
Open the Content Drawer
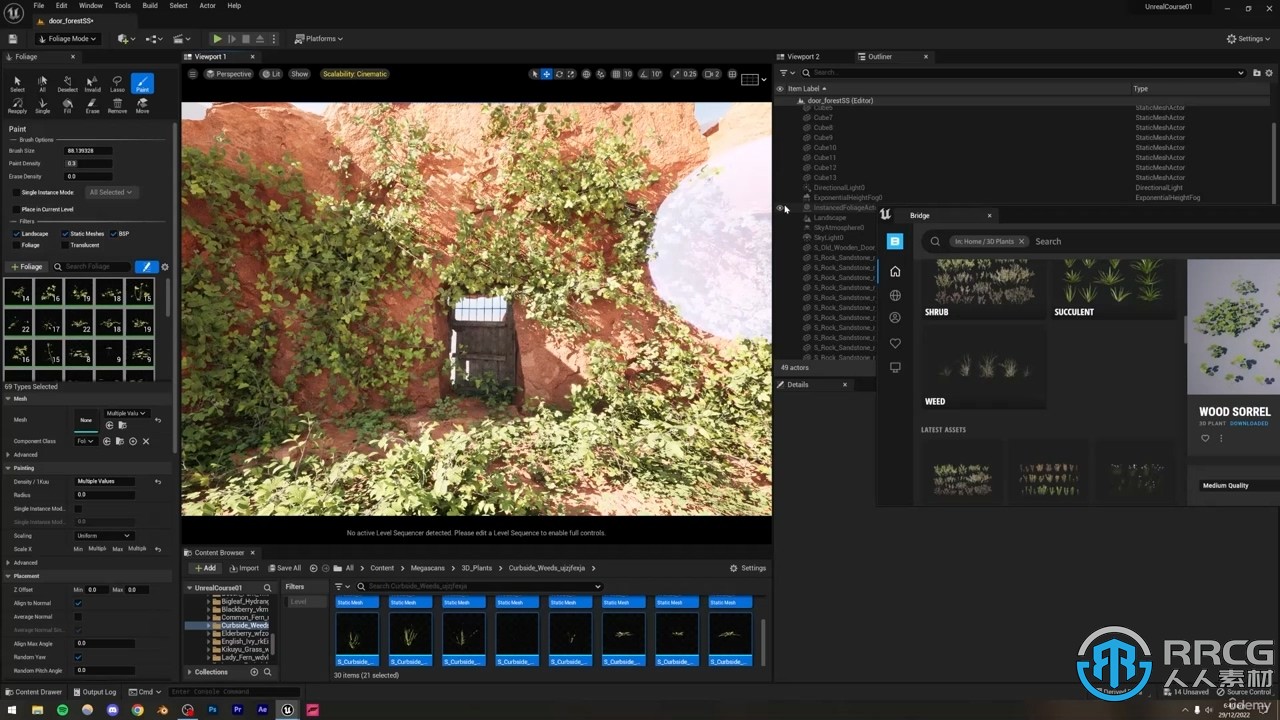[x=34, y=692]
